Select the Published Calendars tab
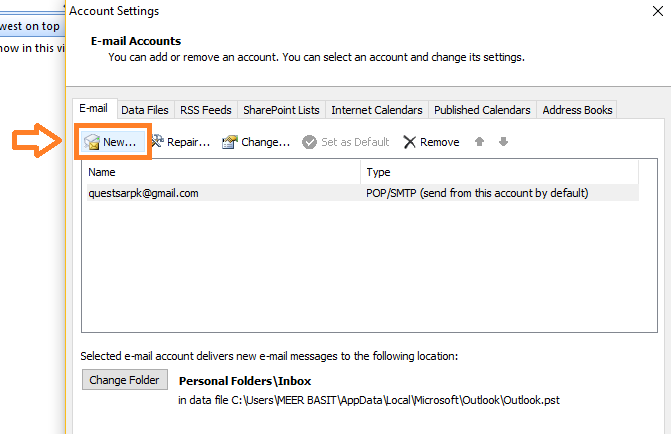This screenshot has width=671, height=434. pyautogui.click(x=482, y=110)
